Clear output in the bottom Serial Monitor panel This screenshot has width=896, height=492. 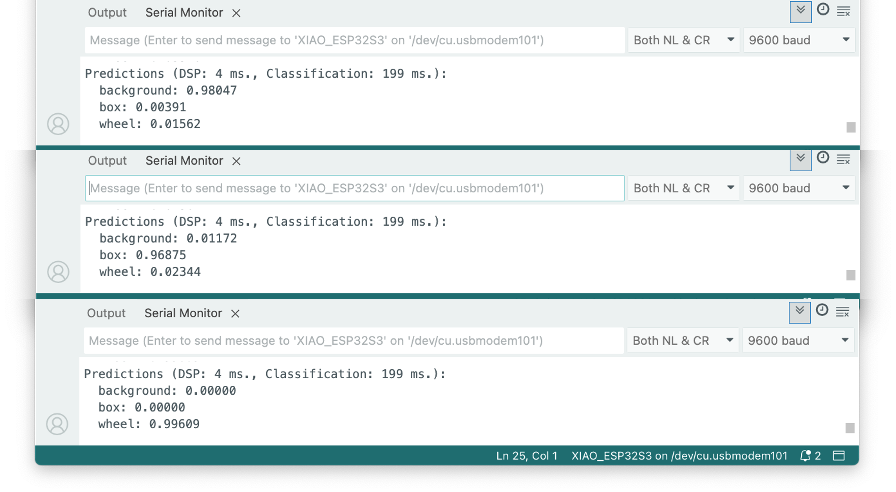pyautogui.click(x=843, y=312)
